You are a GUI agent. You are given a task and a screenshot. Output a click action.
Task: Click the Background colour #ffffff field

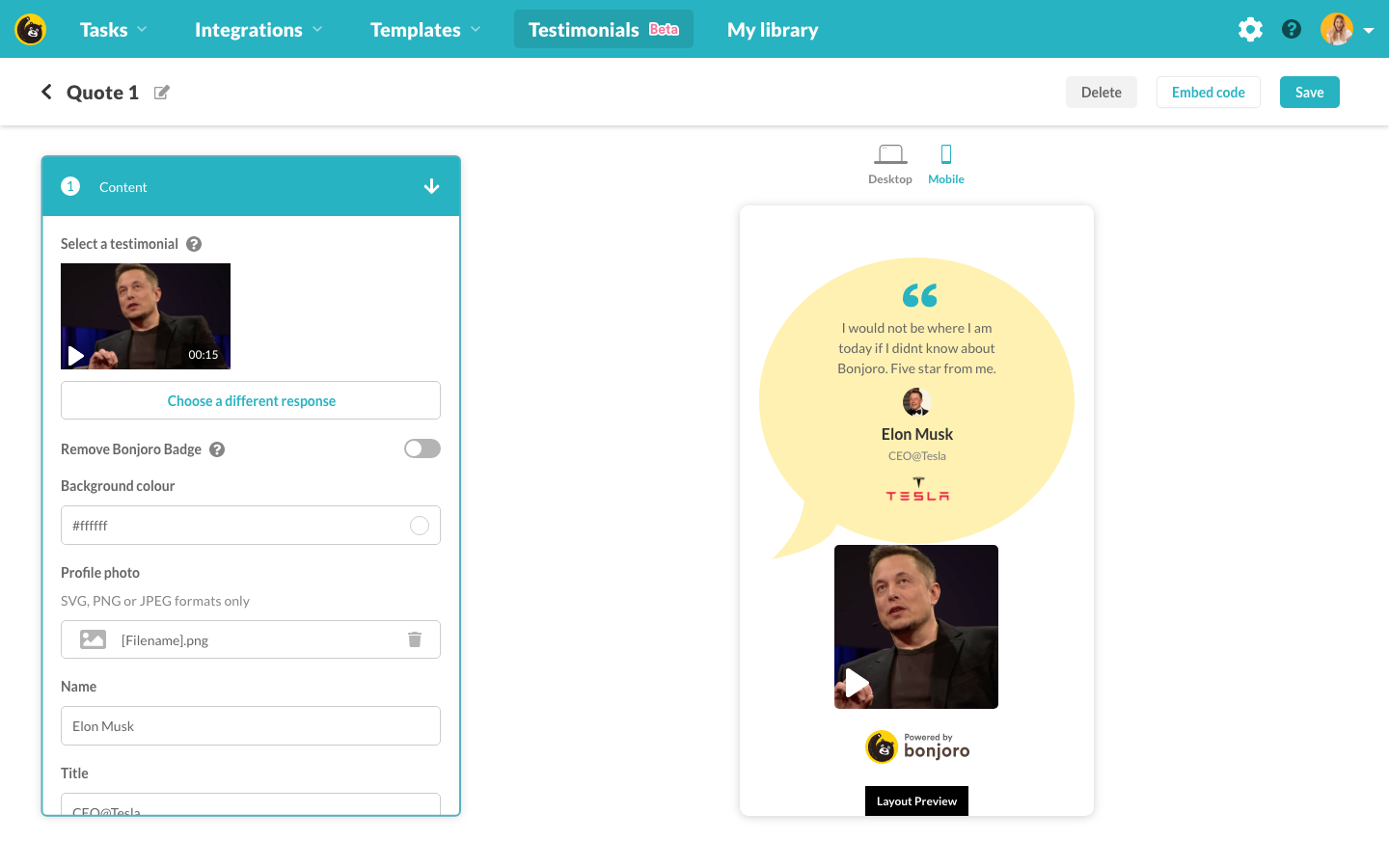tap(251, 526)
